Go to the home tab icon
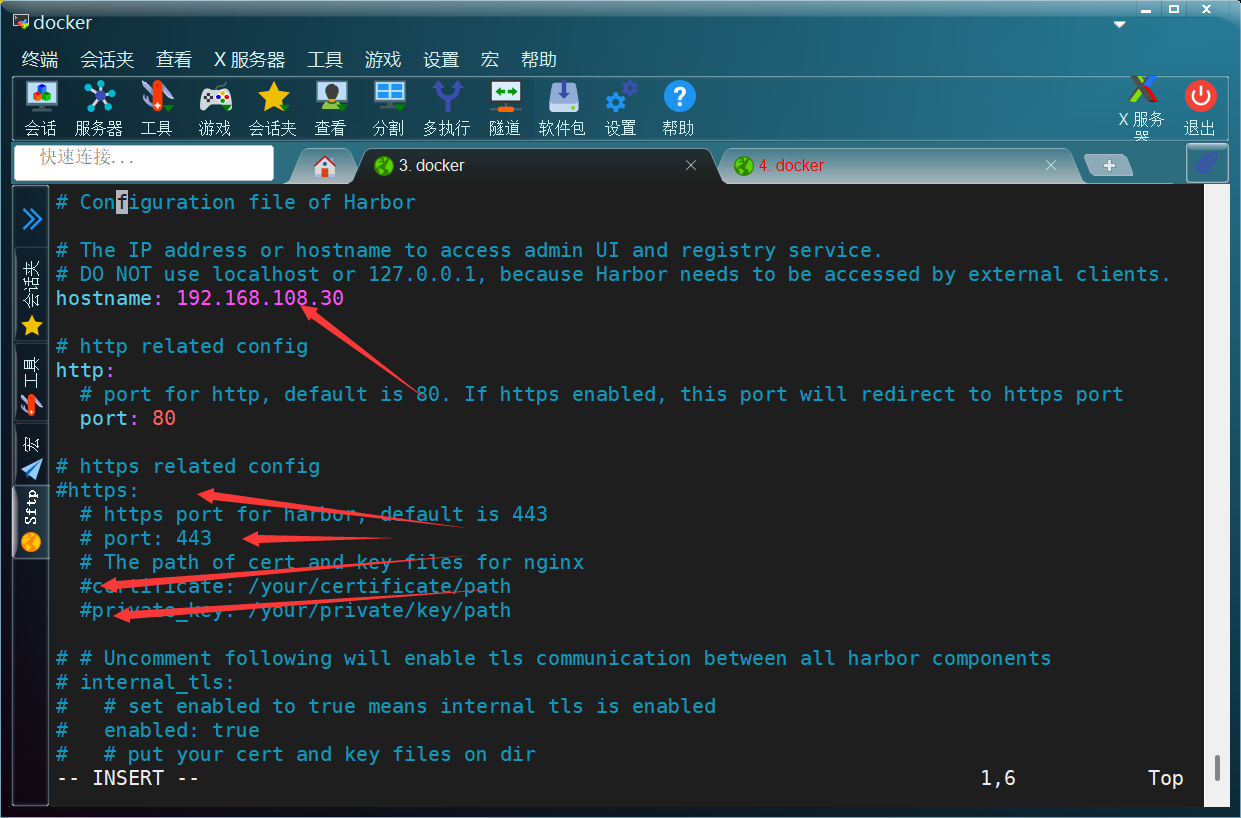Viewport: 1241px width, 818px height. [324, 166]
